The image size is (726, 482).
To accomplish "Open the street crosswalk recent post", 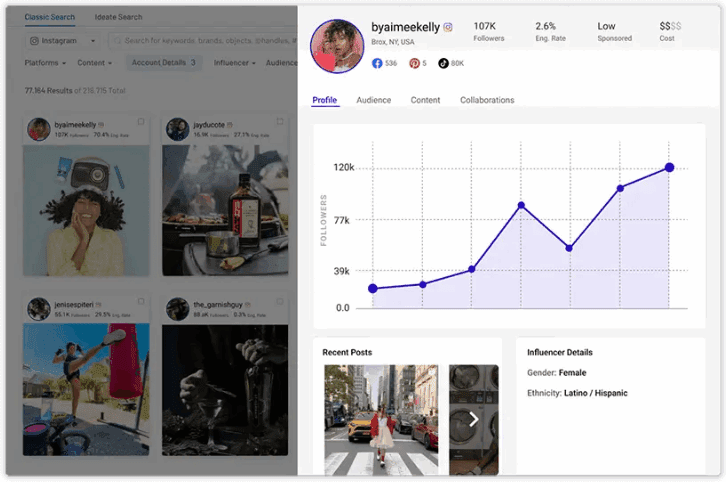I will pyautogui.click(x=381, y=419).
